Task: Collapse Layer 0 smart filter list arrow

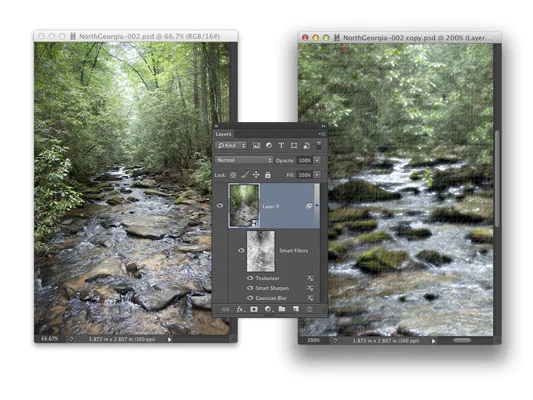Action: [x=317, y=205]
